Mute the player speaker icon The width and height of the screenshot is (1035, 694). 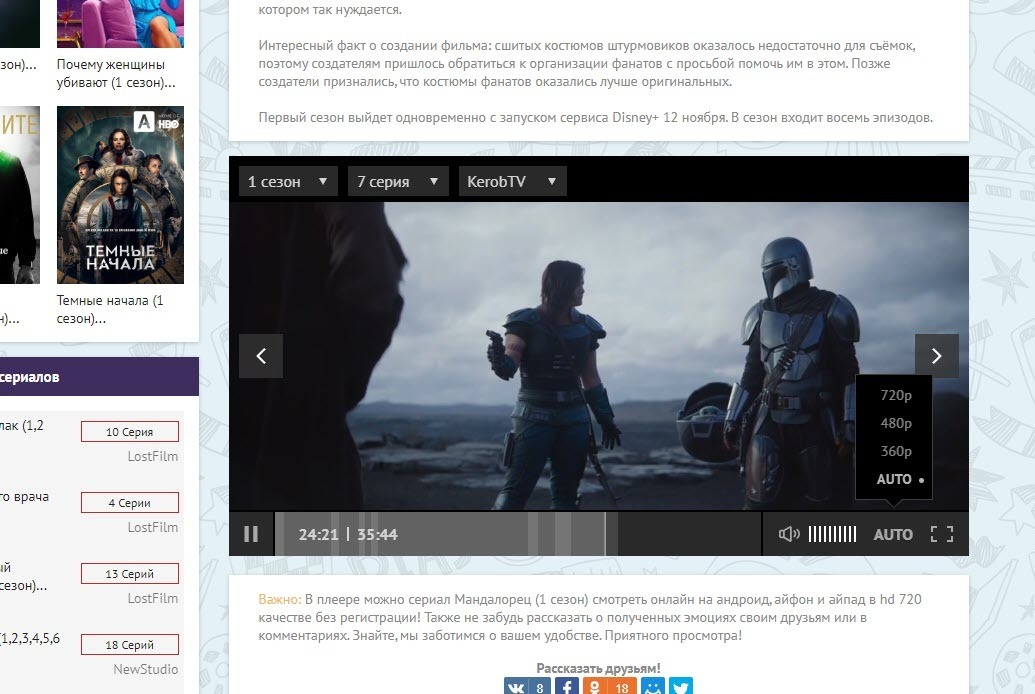(789, 534)
